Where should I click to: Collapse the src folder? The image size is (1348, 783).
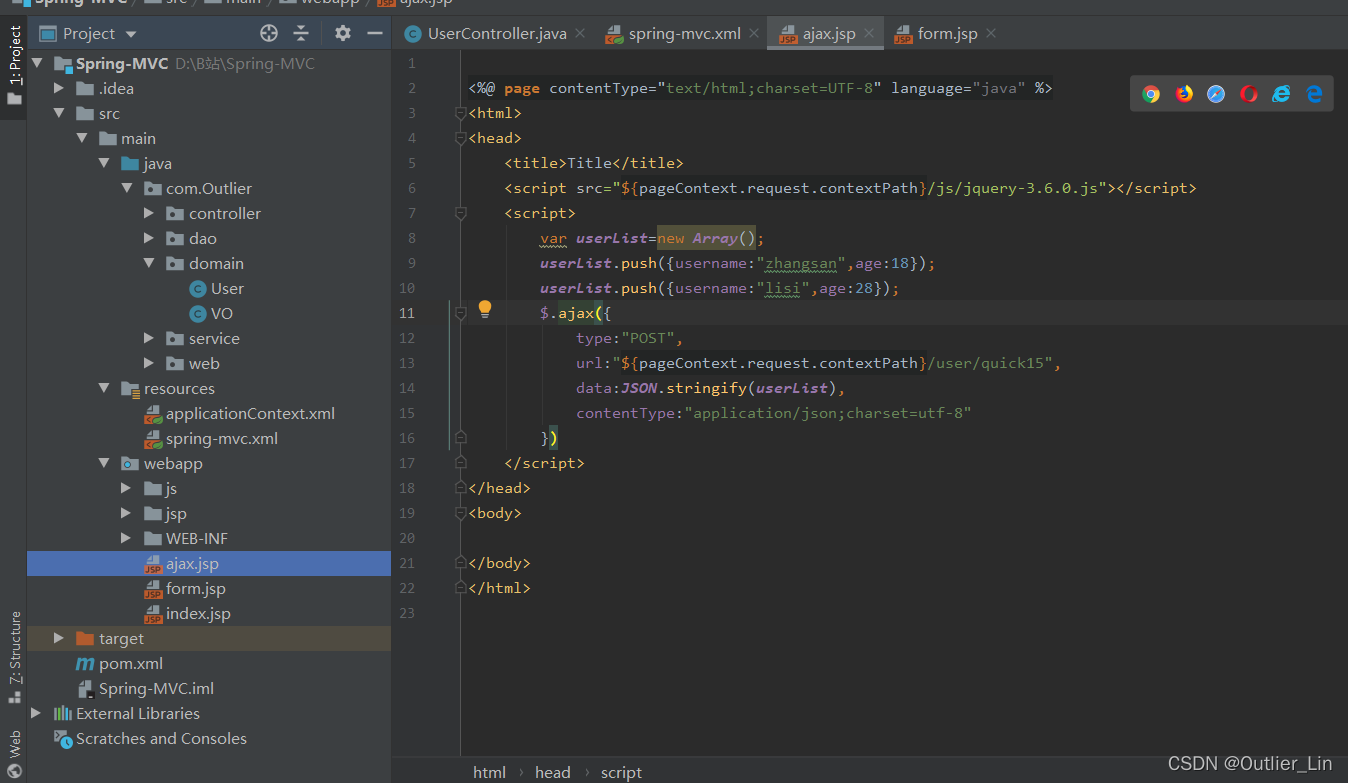click(60, 114)
